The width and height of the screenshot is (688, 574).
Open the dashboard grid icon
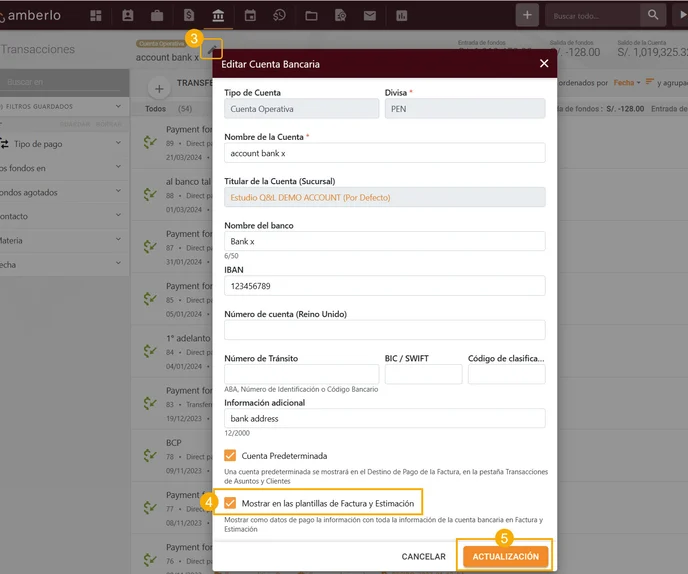96,16
